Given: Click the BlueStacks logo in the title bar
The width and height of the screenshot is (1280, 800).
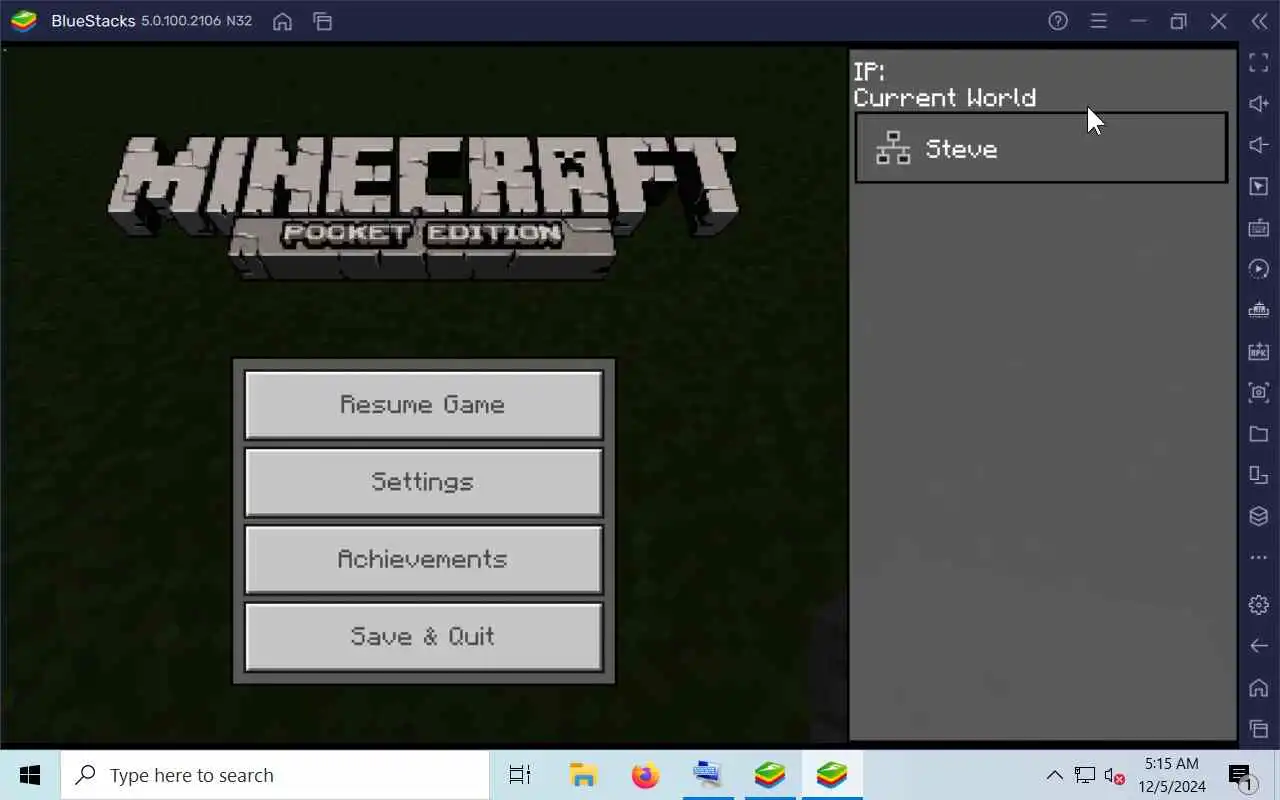Looking at the screenshot, I should tap(24, 21).
